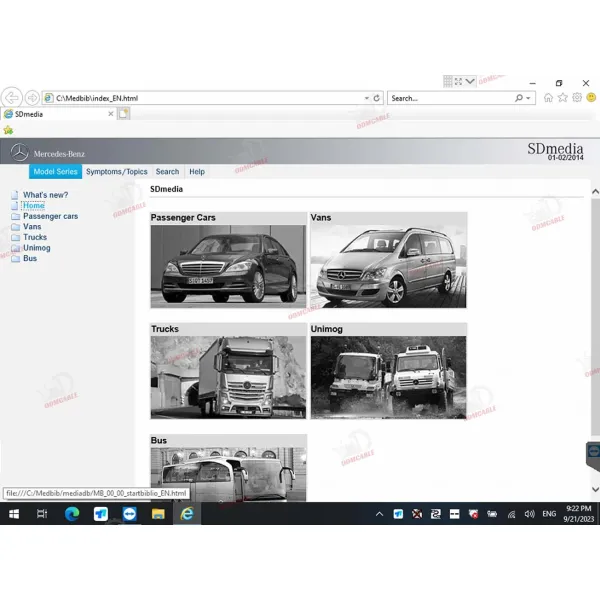Screen dimensions: 600x600
Task: Open the Help tab
Action: pos(197,171)
